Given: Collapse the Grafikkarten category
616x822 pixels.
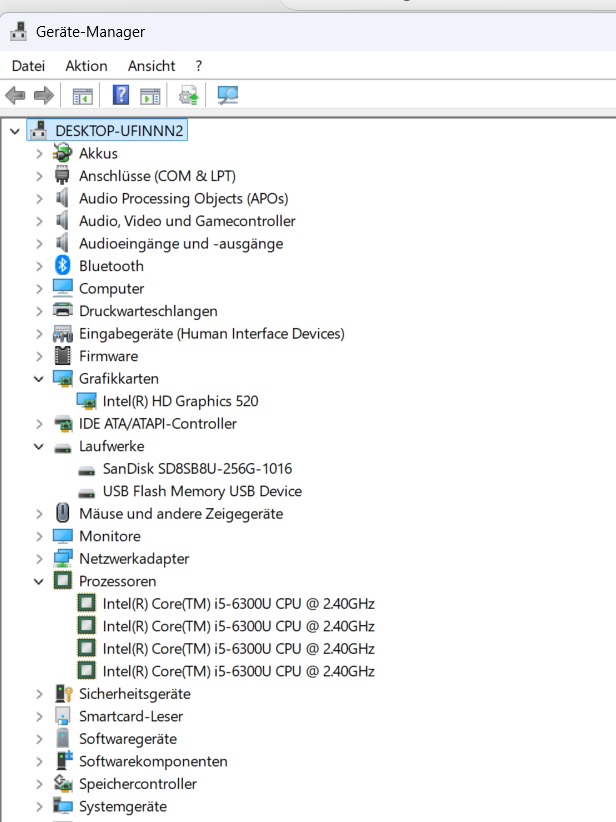Looking at the screenshot, I should (x=39, y=378).
